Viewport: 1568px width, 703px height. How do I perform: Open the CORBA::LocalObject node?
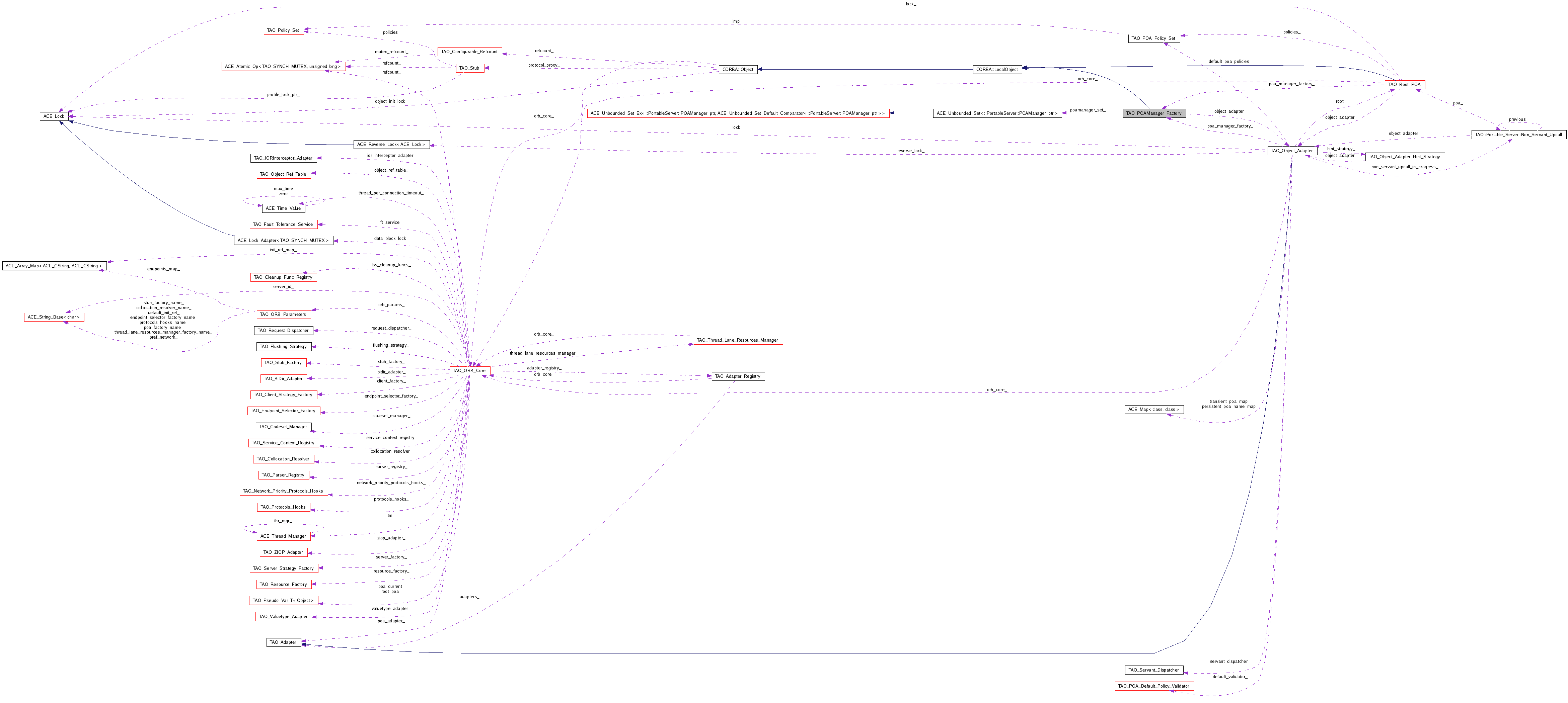pyautogui.click(x=997, y=69)
